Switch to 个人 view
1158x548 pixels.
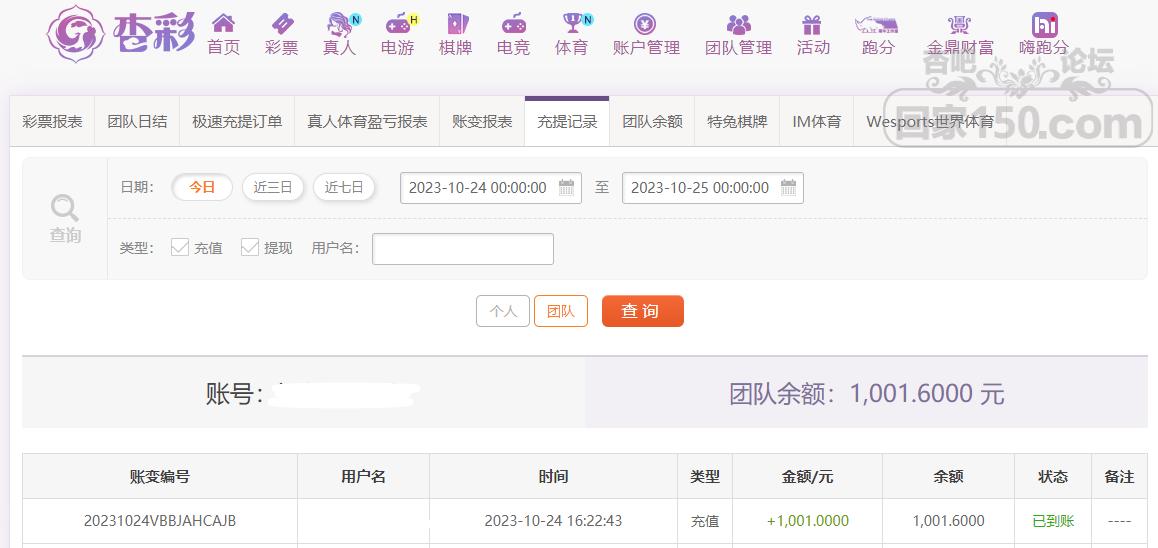click(x=503, y=311)
